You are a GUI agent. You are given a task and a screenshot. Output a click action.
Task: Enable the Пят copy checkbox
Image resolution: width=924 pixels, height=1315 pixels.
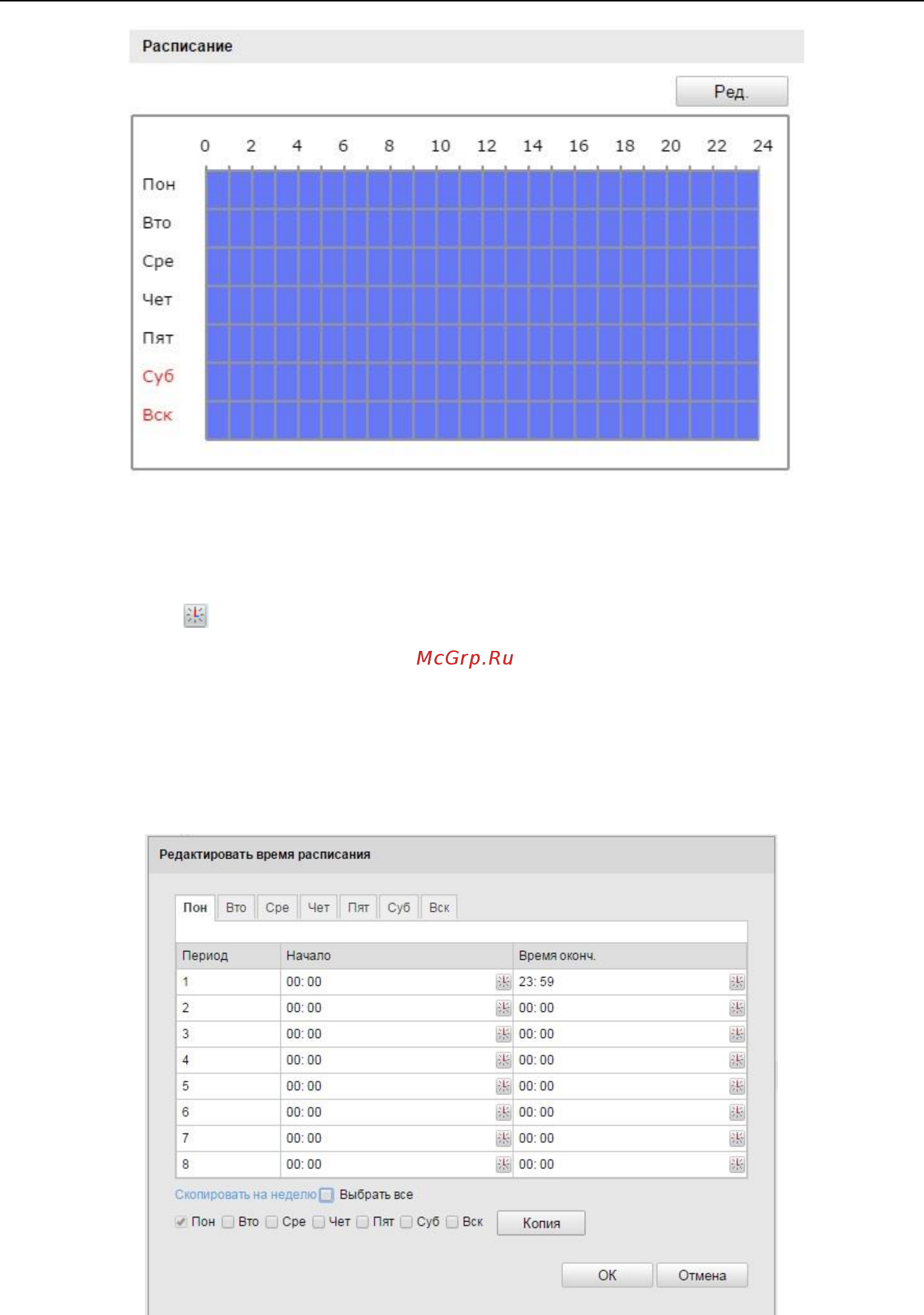362,1222
